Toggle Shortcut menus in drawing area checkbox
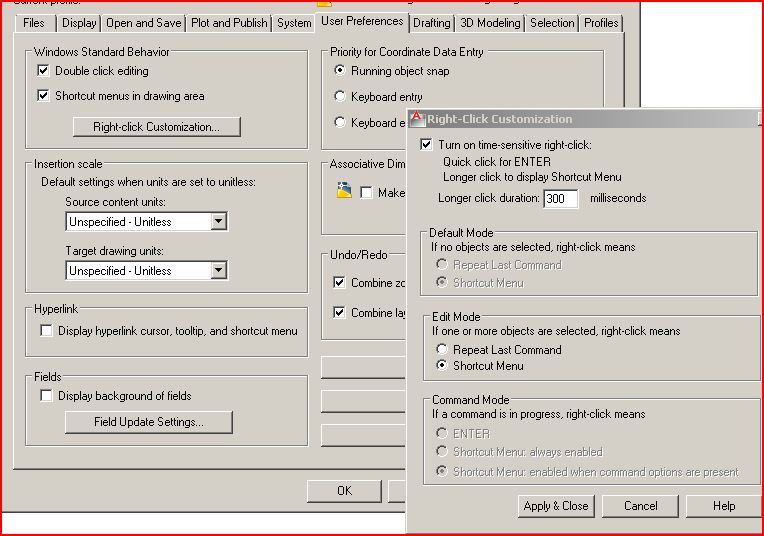The width and height of the screenshot is (764, 536). coord(43,95)
